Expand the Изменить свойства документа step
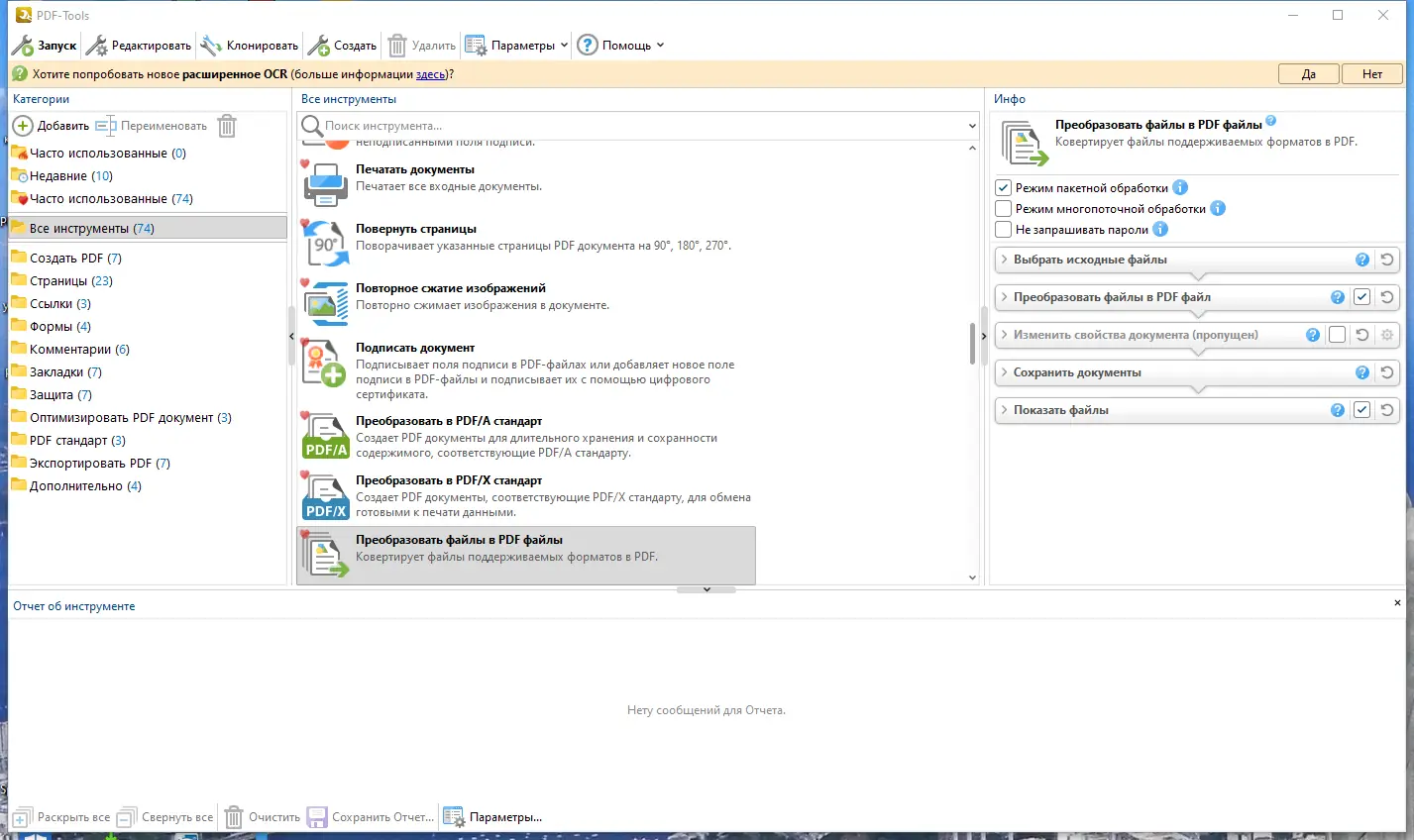This screenshot has width=1414, height=840. (1004, 335)
